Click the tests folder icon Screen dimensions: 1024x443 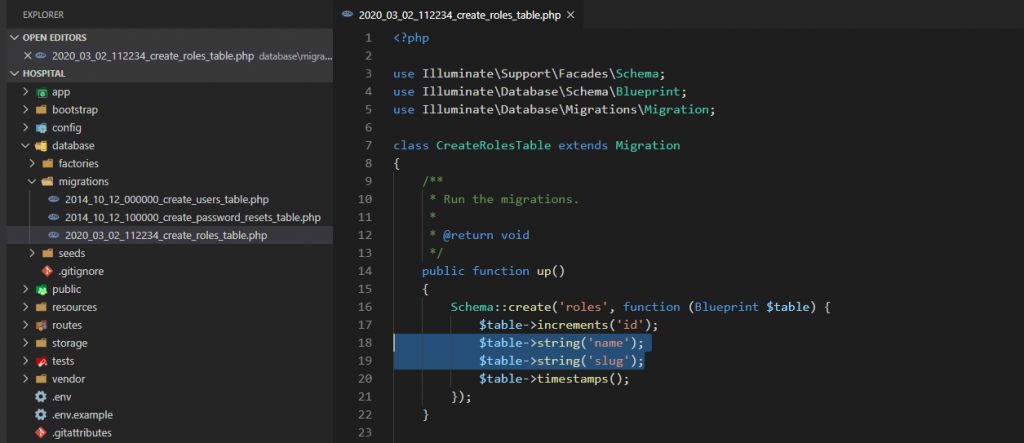(41, 361)
